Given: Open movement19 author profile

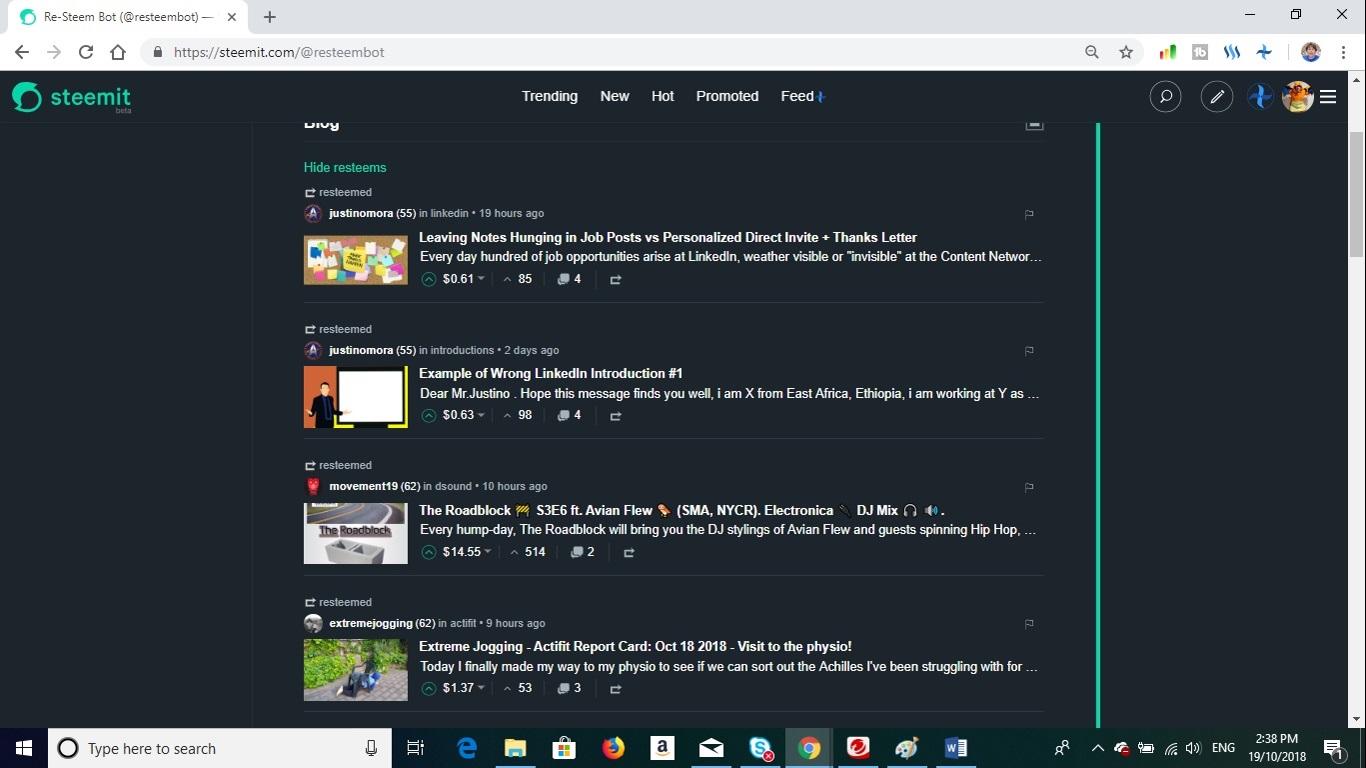Looking at the screenshot, I should tap(363, 486).
